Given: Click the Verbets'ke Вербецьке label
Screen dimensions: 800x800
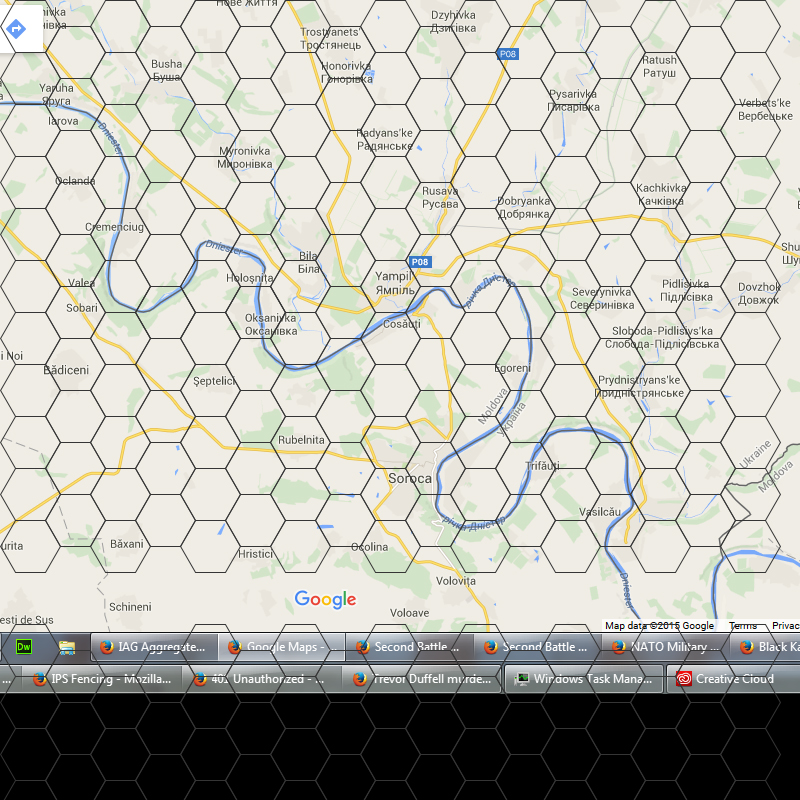Looking at the screenshot, I should [x=765, y=109].
